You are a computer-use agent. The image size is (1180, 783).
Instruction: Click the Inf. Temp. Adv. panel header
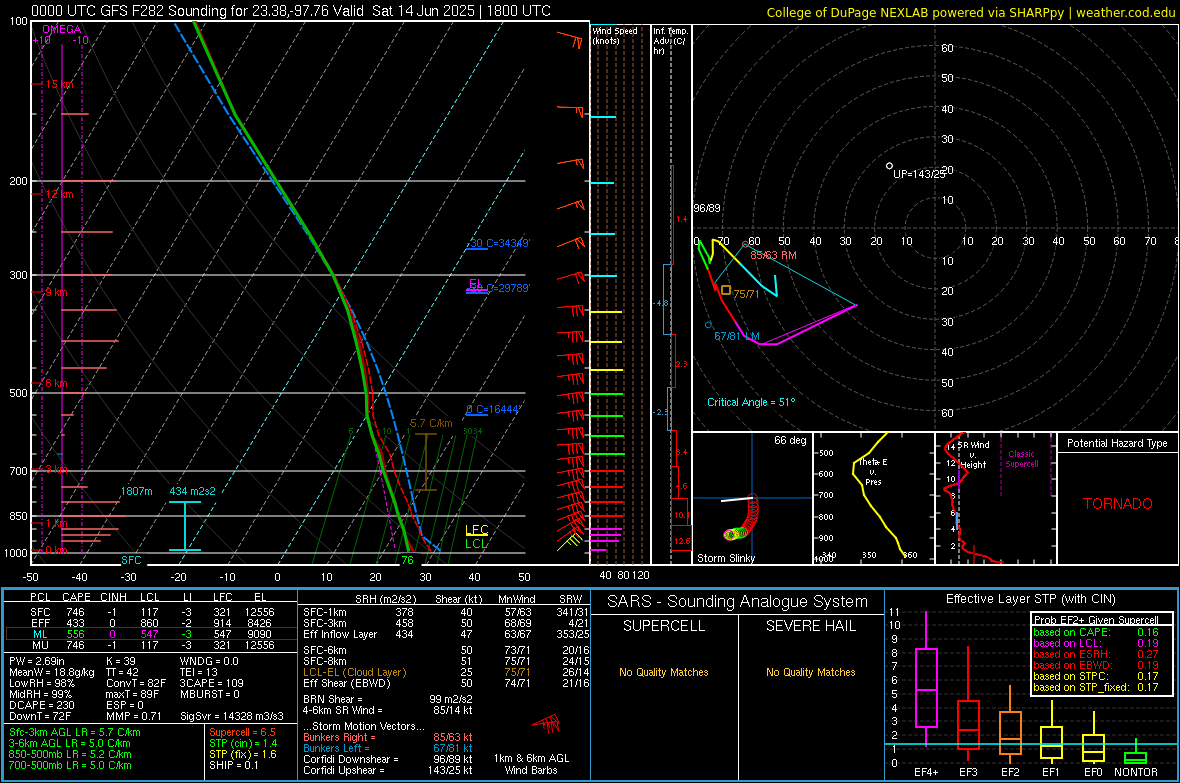pos(670,41)
